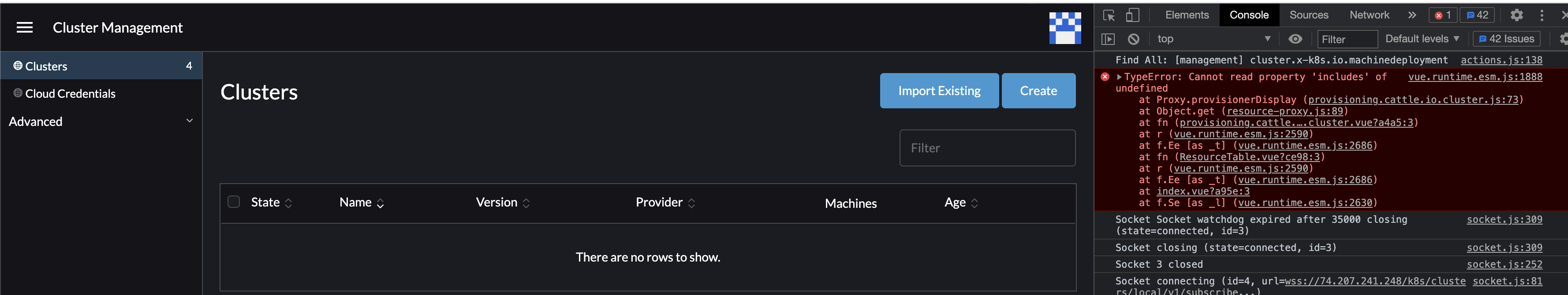Toggle the device emulation toolbar
The width and height of the screenshot is (1568, 295).
point(1132,15)
